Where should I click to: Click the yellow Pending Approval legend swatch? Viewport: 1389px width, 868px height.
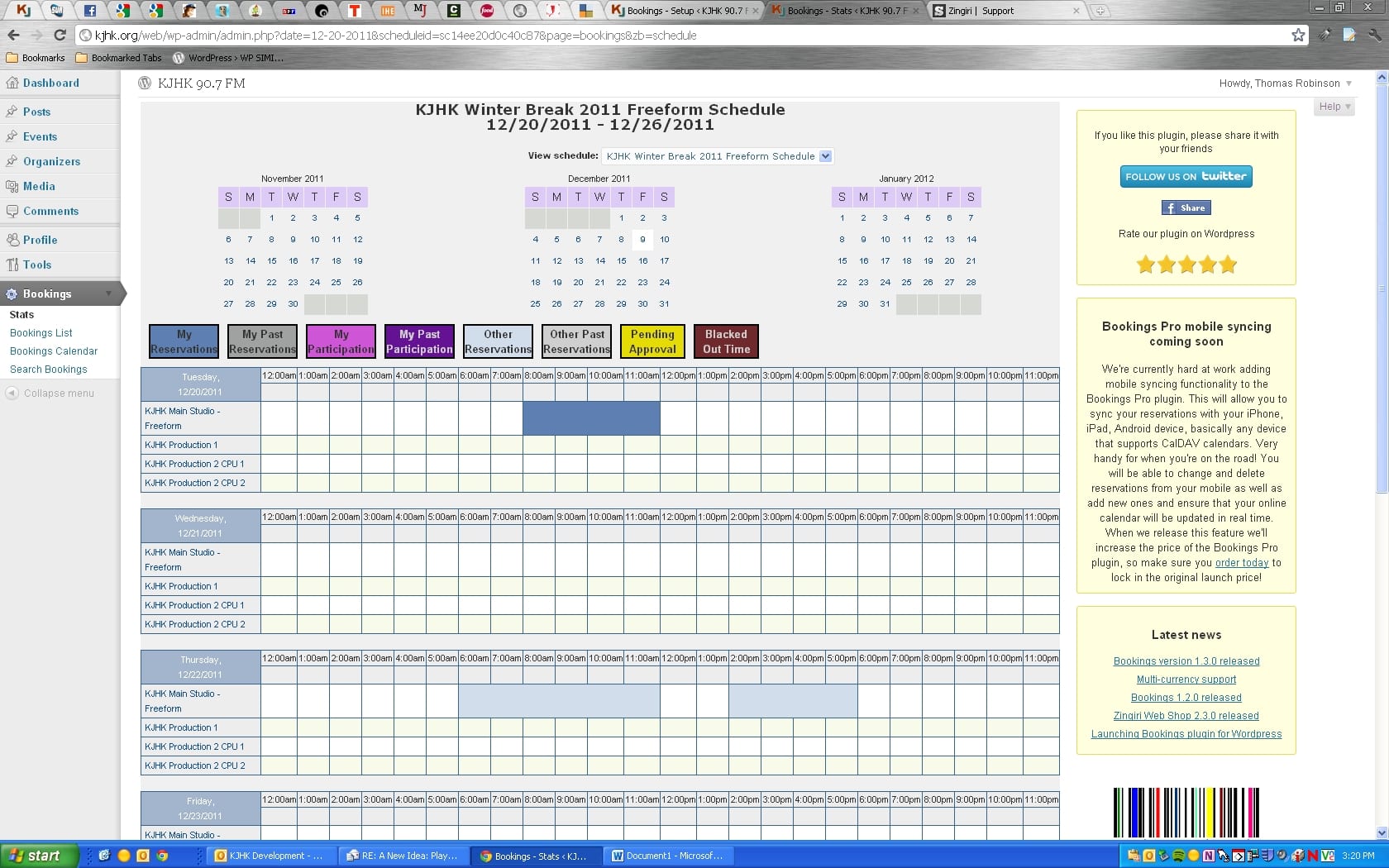click(x=652, y=341)
